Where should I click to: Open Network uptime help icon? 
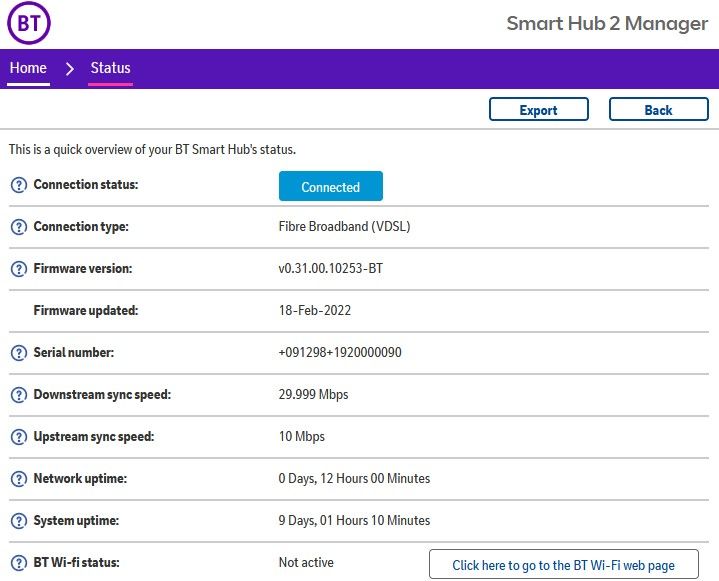(18, 479)
